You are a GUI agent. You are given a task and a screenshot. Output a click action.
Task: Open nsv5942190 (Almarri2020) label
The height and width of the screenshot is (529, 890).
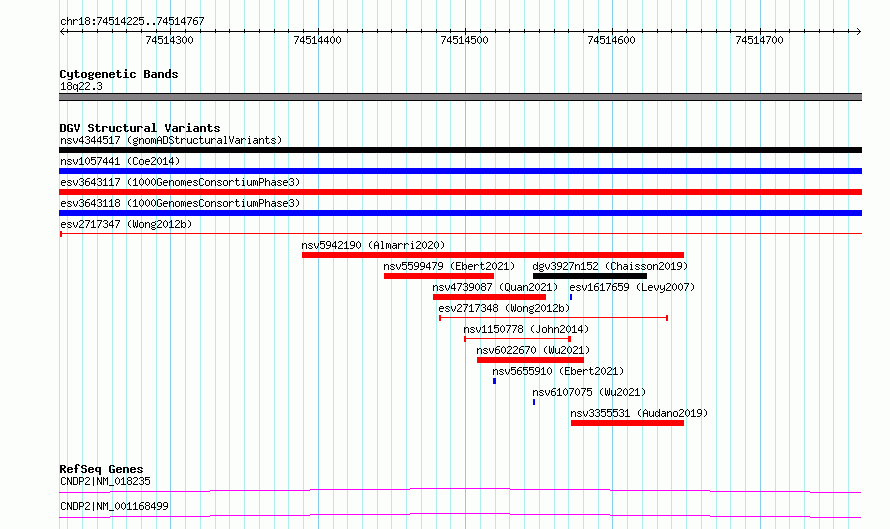[x=373, y=245]
